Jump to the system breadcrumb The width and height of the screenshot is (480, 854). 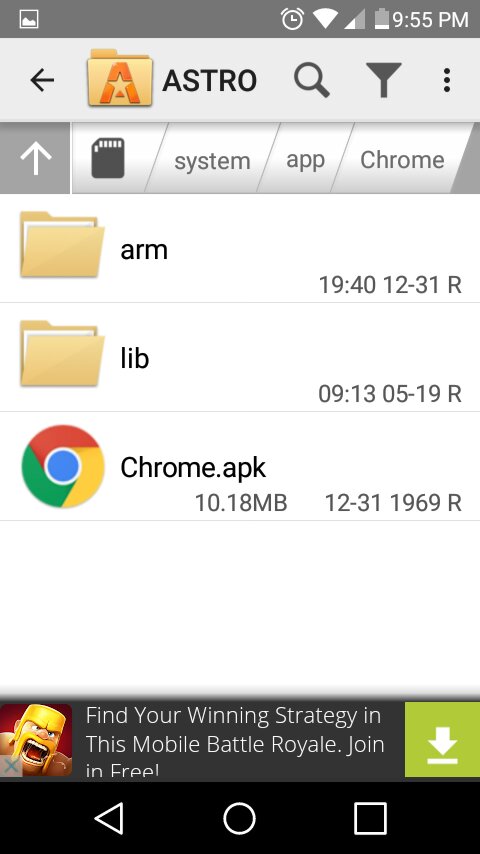point(212,161)
